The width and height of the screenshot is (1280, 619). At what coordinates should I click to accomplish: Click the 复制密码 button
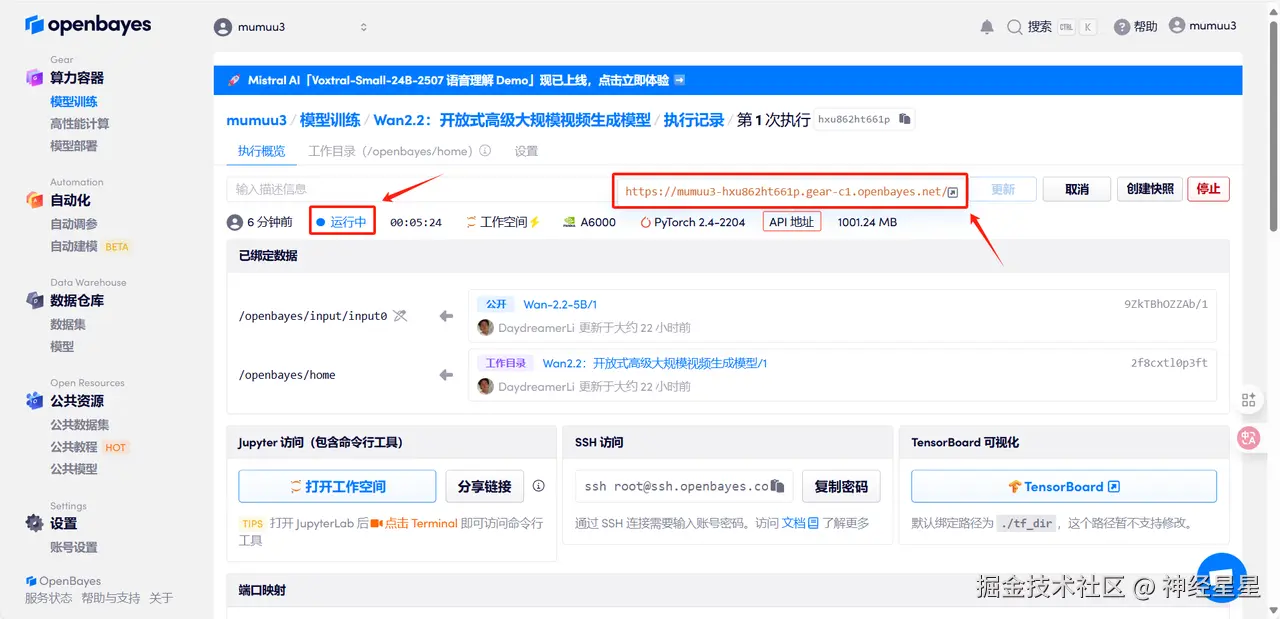841,486
